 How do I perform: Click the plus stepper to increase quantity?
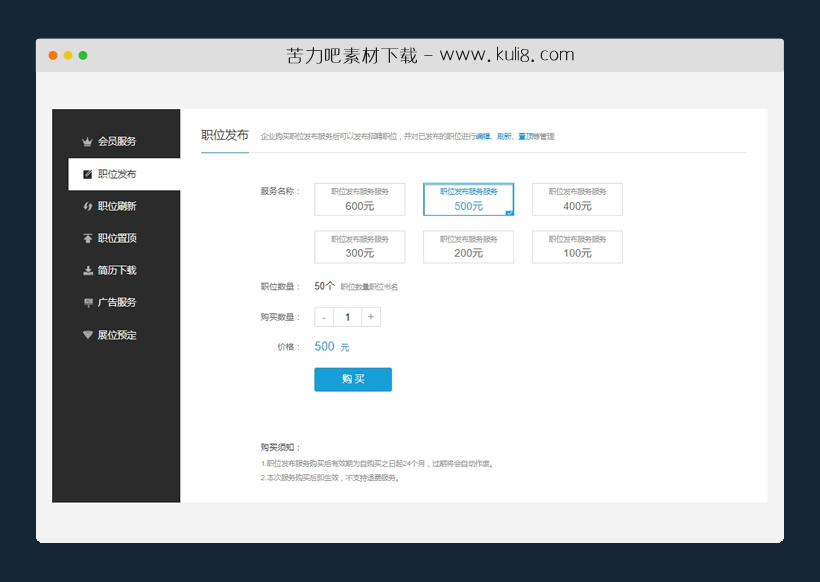pyautogui.click(x=371, y=316)
